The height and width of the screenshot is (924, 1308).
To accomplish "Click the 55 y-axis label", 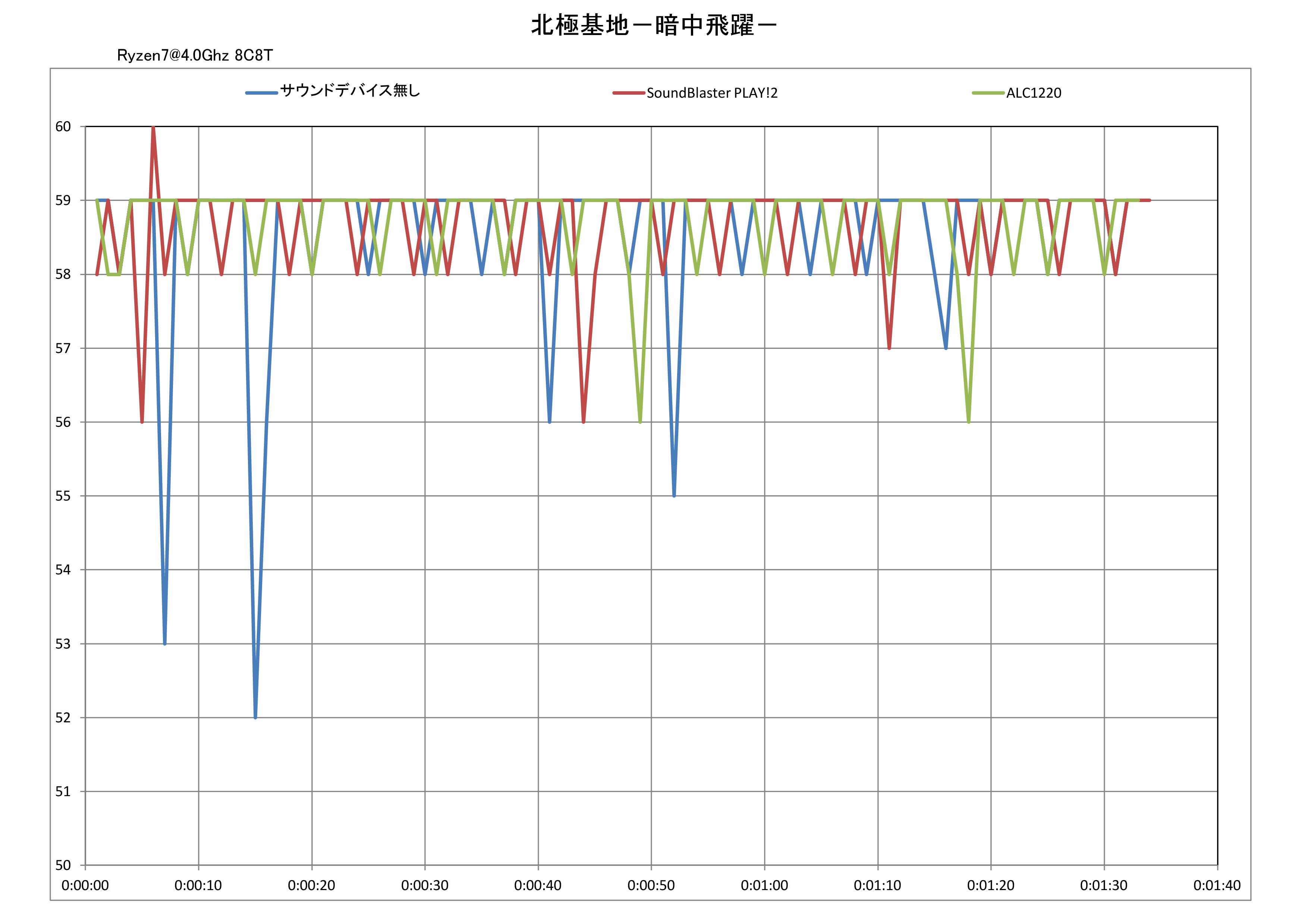I will tap(63, 496).
